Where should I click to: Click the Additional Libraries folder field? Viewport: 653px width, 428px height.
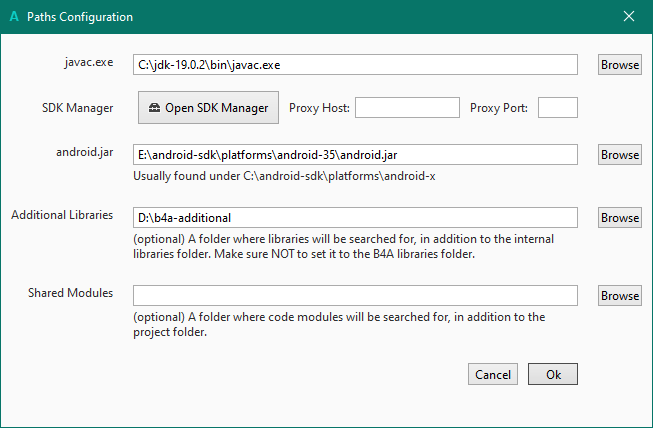click(x=355, y=217)
